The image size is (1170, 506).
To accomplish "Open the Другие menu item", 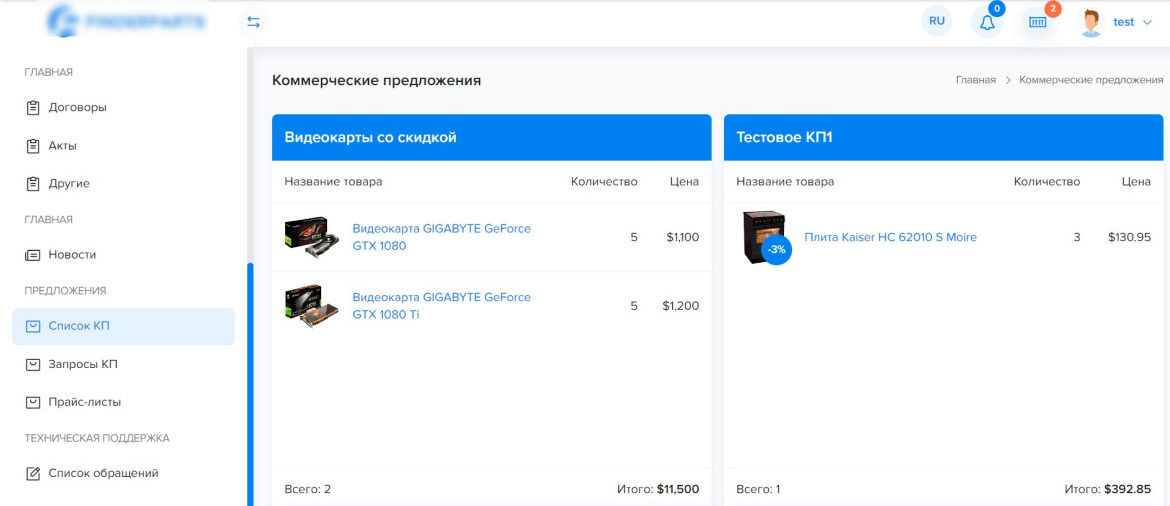I will point(123,183).
